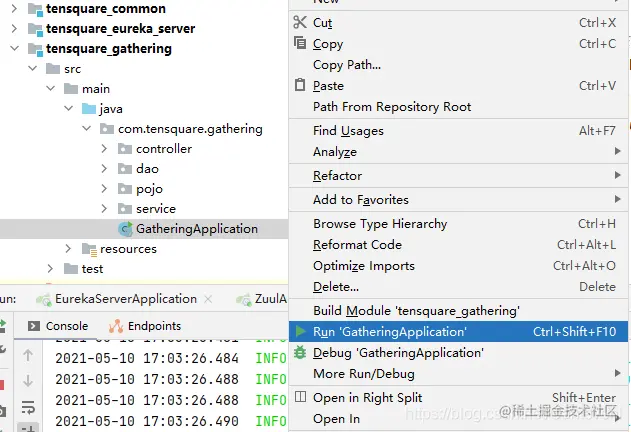
Task: Collapse the tensquare_gathering module
Action: coord(14,48)
